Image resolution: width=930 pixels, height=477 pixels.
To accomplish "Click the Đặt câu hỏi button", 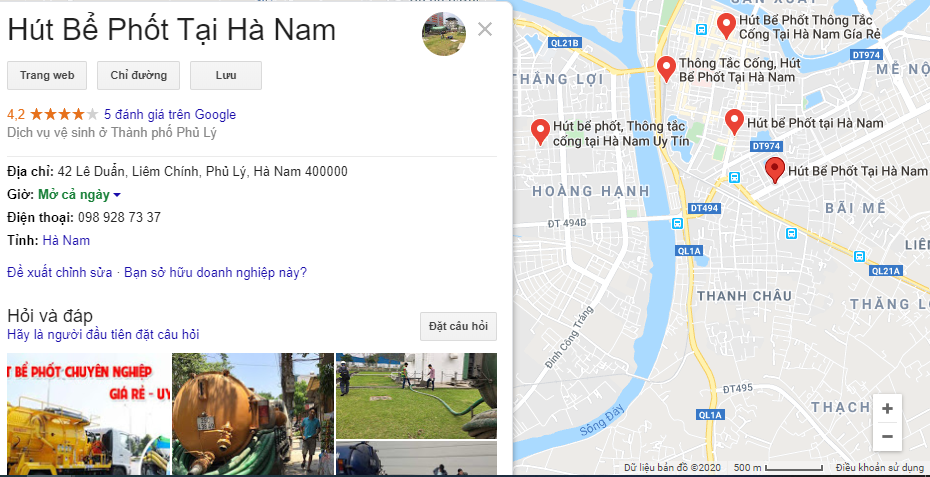I will (x=458, y=326).
